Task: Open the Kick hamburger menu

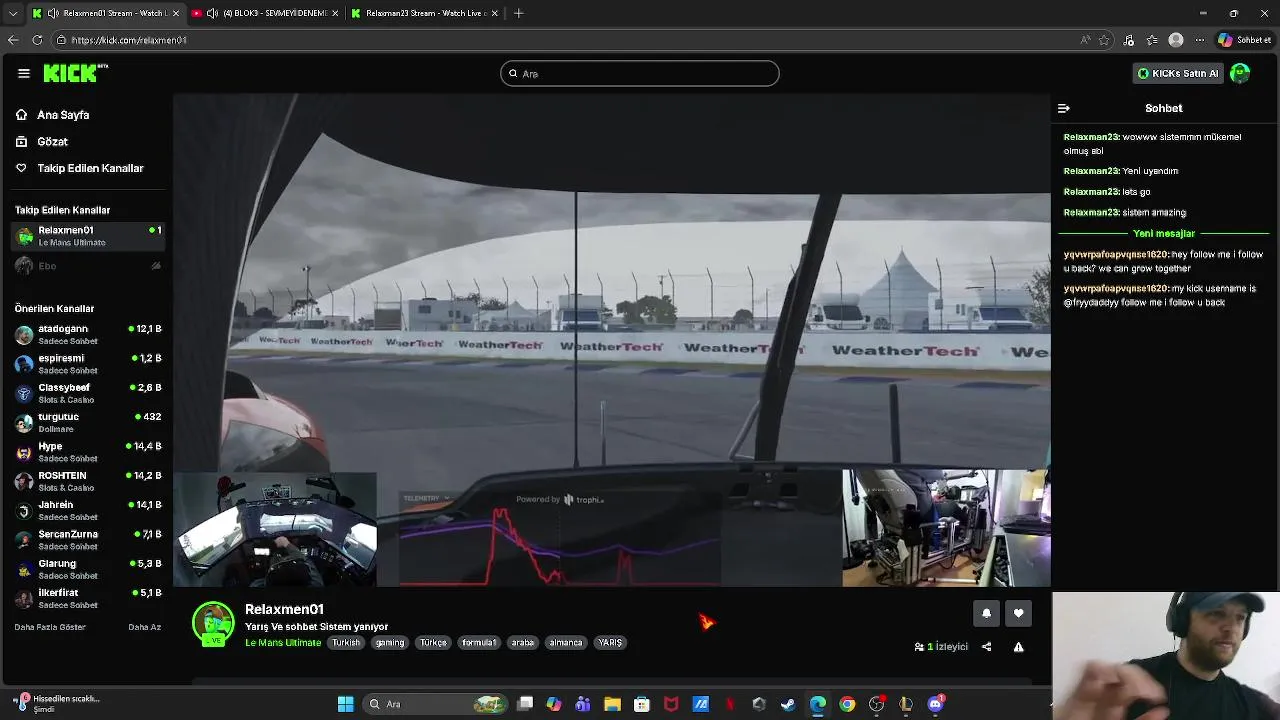Action: tap(23, 73)
